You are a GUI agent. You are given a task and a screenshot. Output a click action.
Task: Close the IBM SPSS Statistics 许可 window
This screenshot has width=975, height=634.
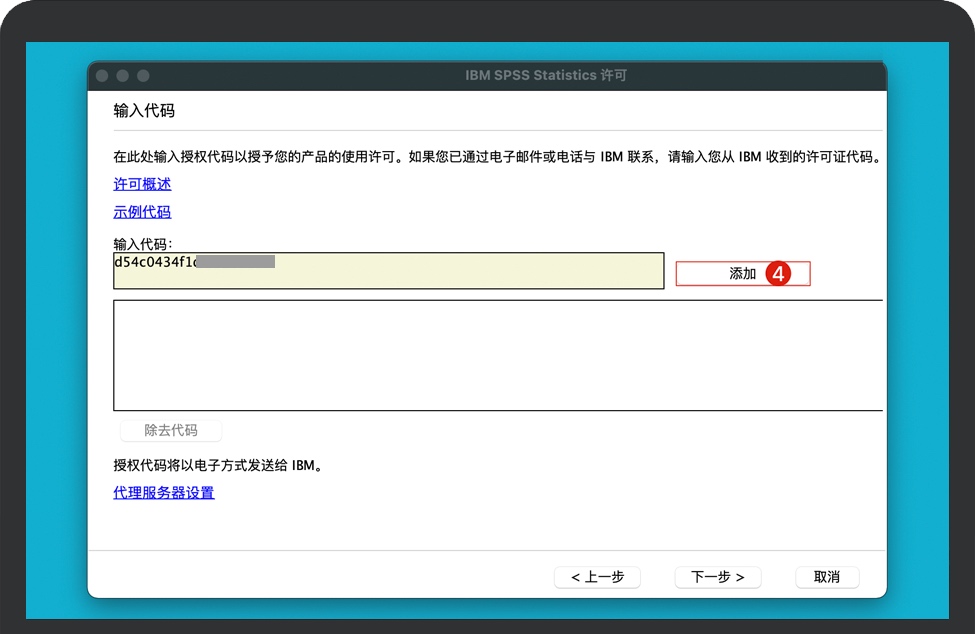pyautogui.click(x=102, y=76)
